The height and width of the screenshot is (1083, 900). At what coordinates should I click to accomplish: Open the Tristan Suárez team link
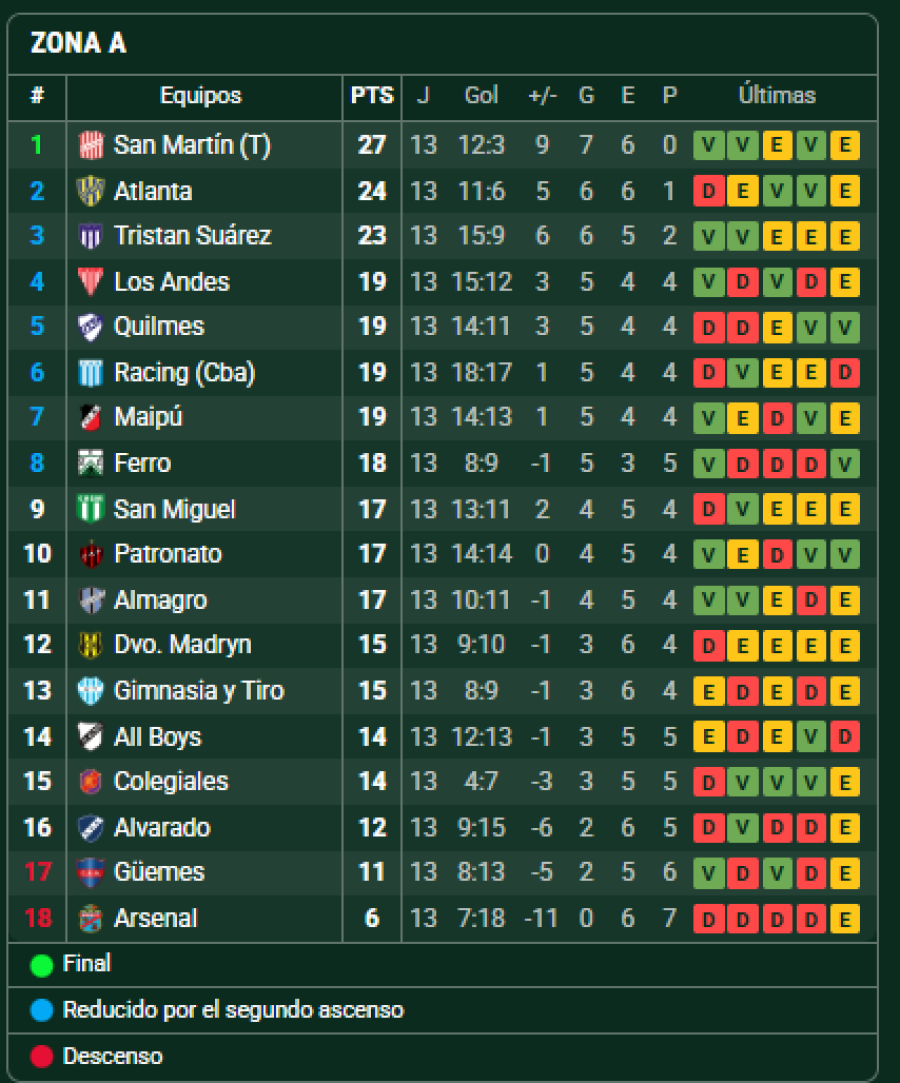(192, 236)
